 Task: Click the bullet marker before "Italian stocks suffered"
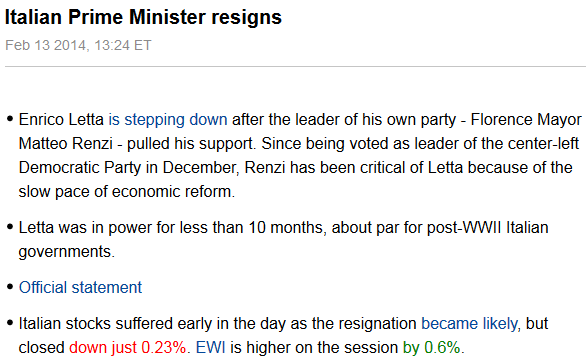point(10,323)
